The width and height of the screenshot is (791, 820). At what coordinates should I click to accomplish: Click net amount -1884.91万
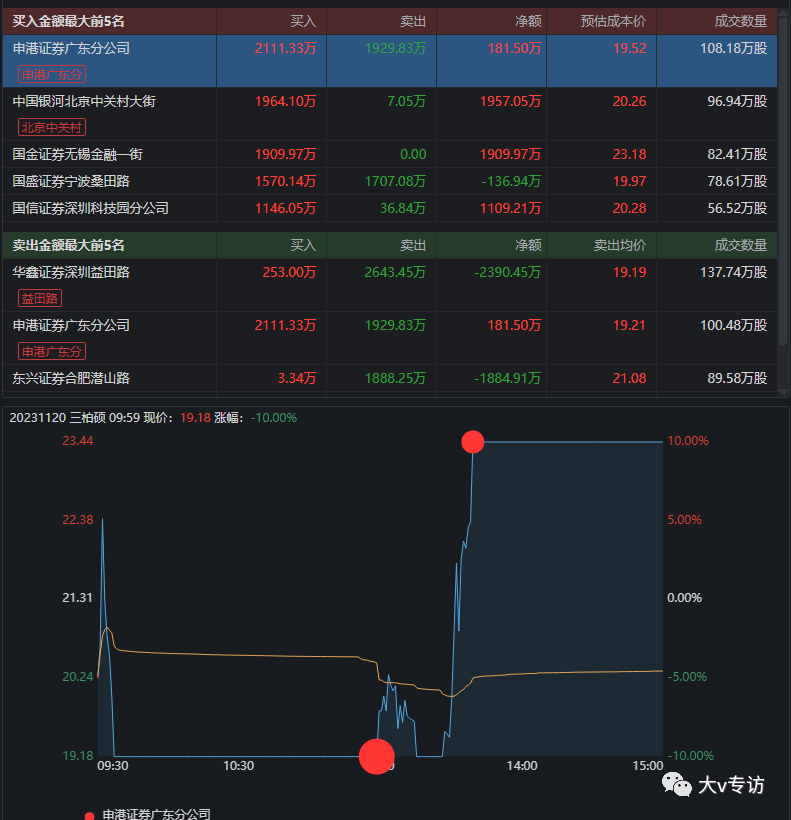click(507, 378)
